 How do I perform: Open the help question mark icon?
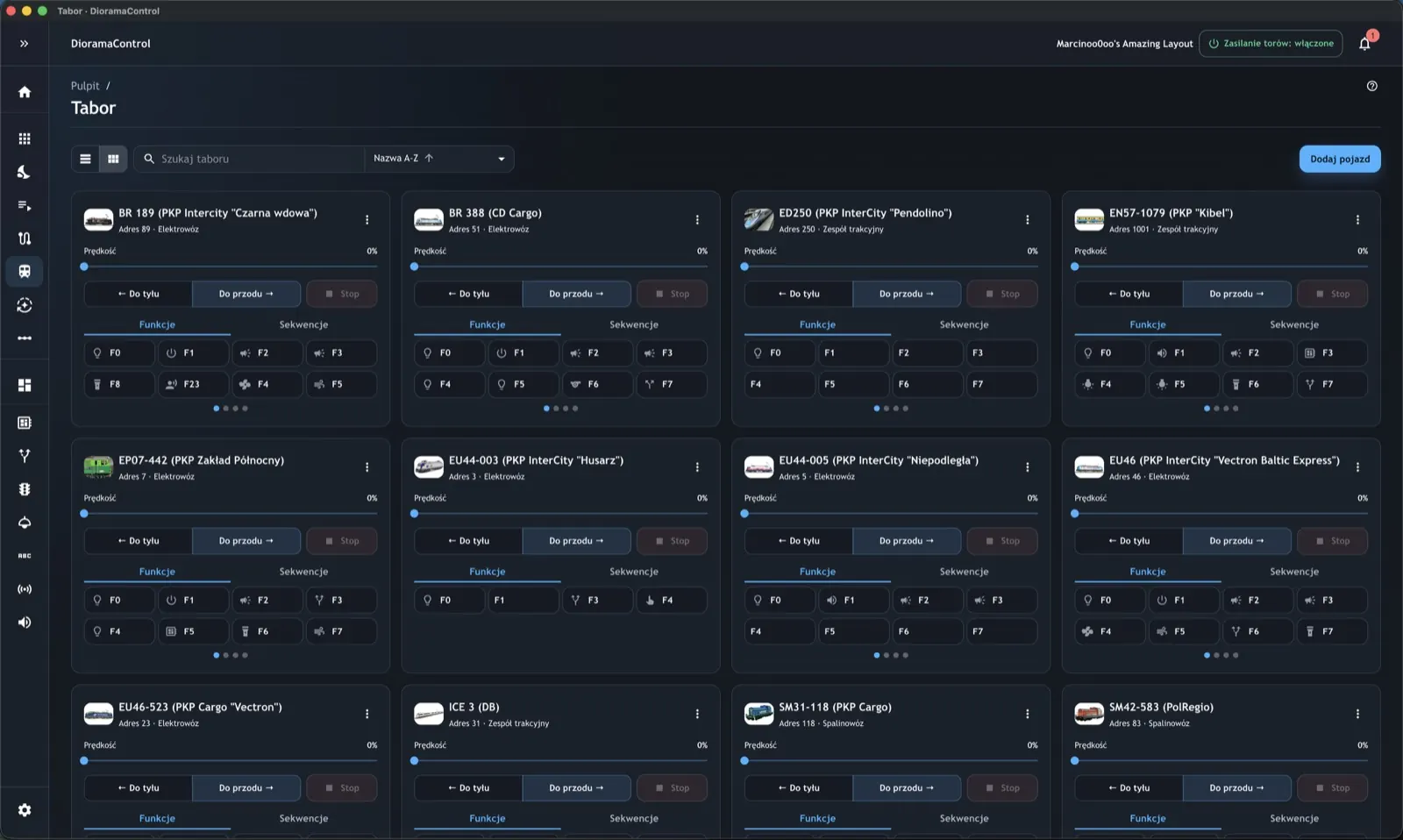click(1372, 86)
